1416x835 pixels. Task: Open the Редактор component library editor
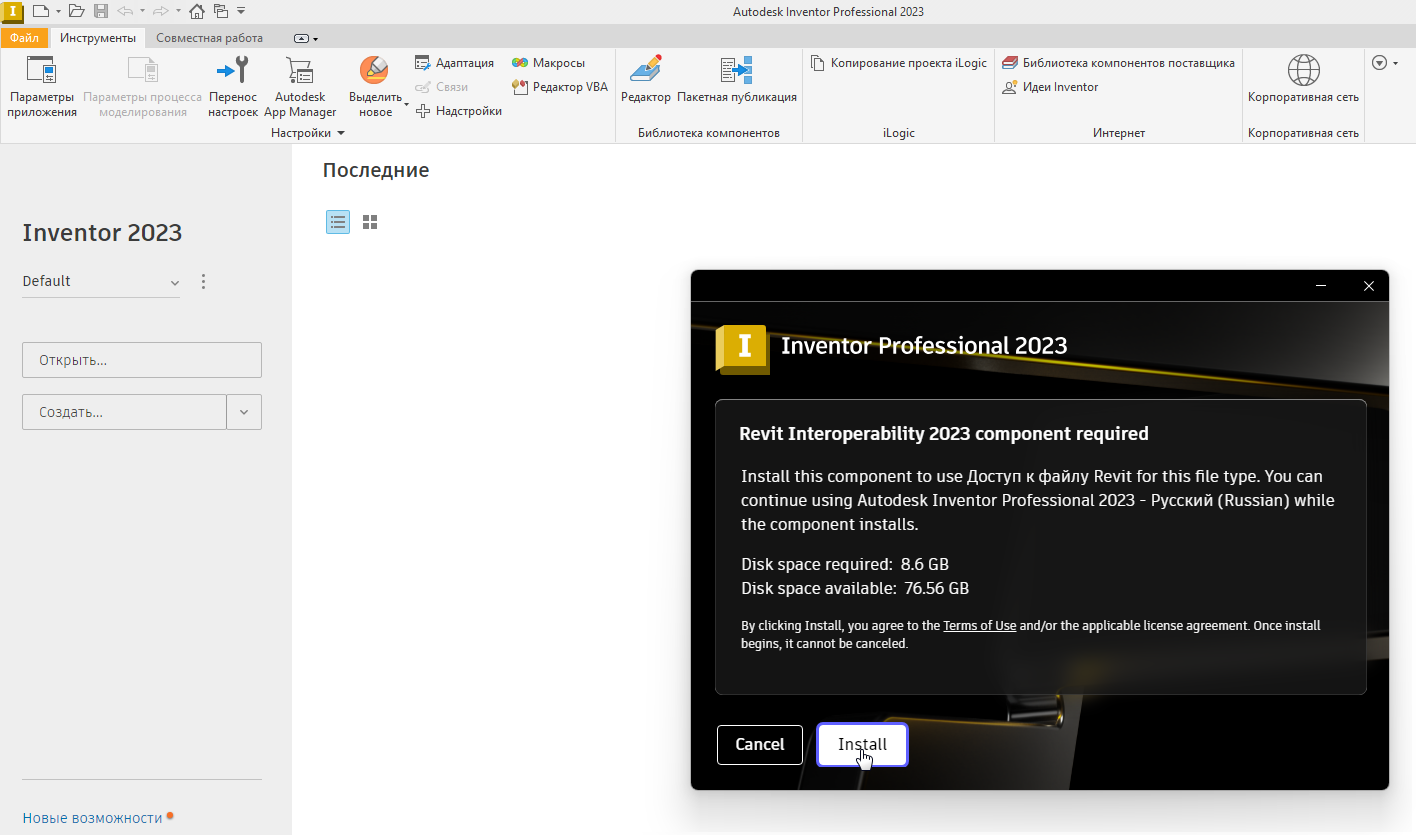[x=646, y=80]
